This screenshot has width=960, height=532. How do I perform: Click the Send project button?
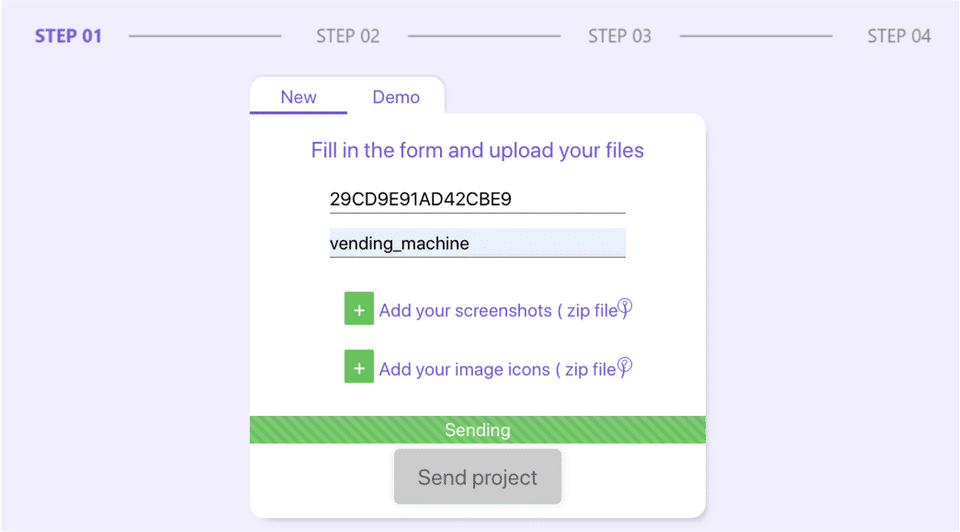click(478, 477)
